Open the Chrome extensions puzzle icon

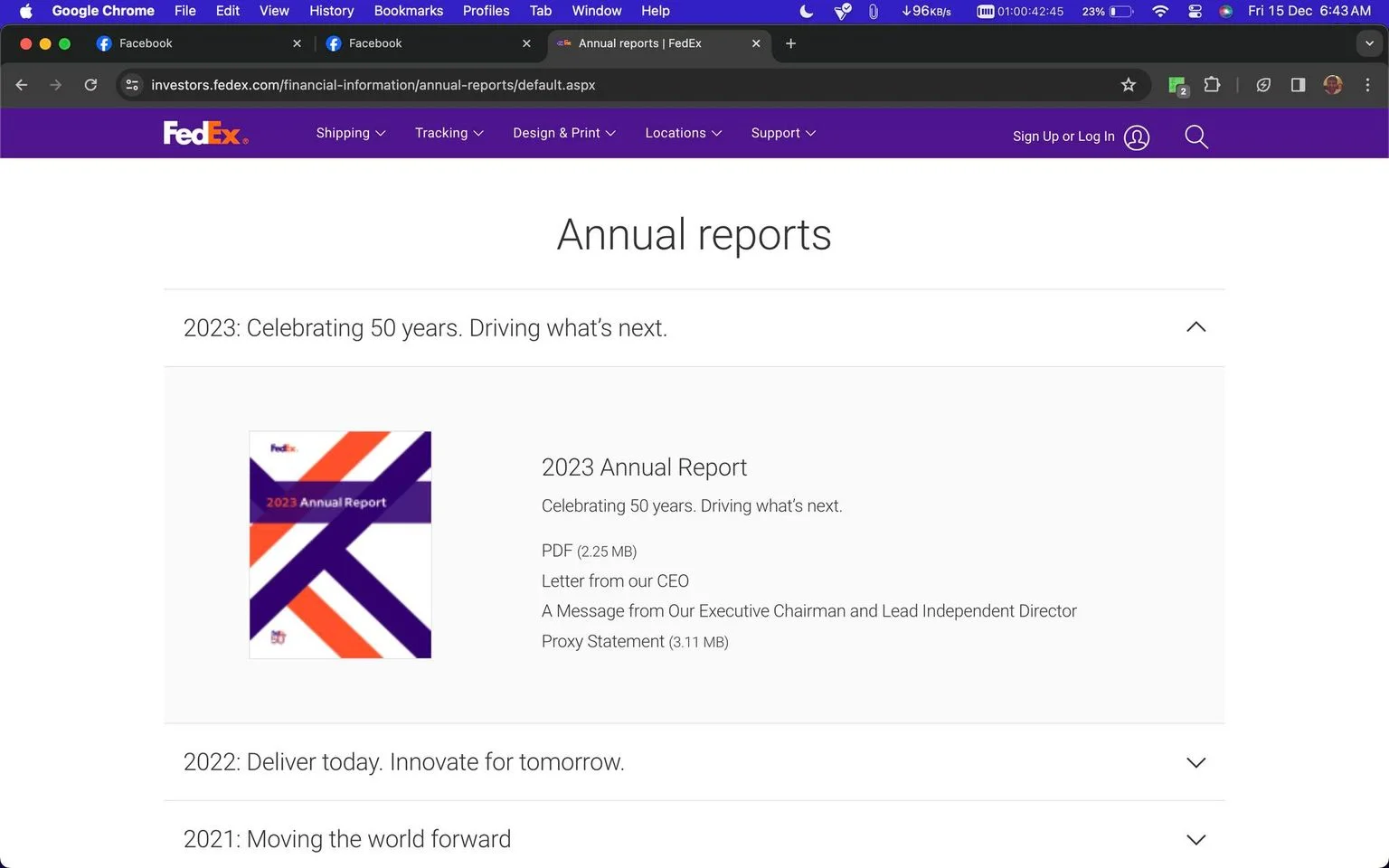tap(1212, 85)
